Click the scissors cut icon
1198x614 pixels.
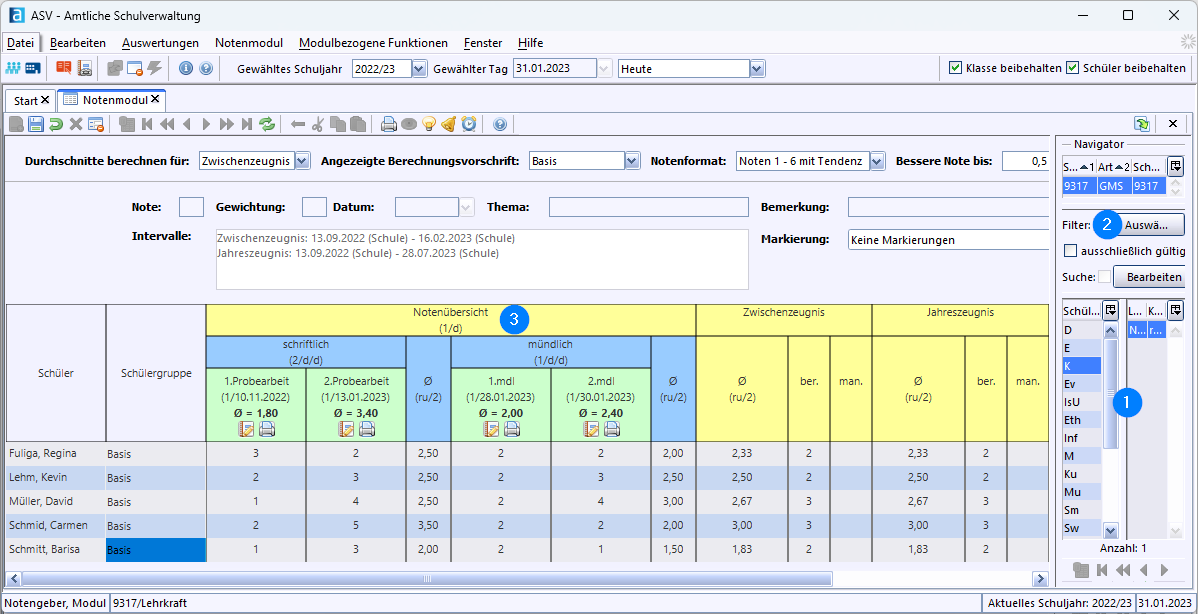318,124
